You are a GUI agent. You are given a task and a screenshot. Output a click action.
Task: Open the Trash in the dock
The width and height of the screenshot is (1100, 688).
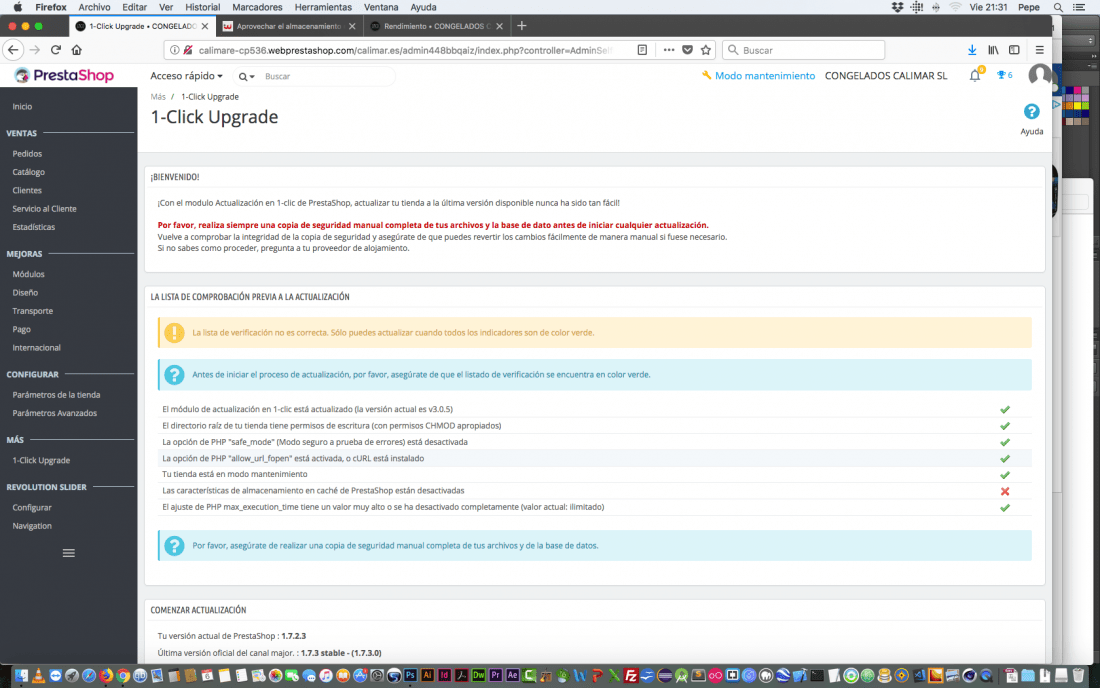(1078, 675)
